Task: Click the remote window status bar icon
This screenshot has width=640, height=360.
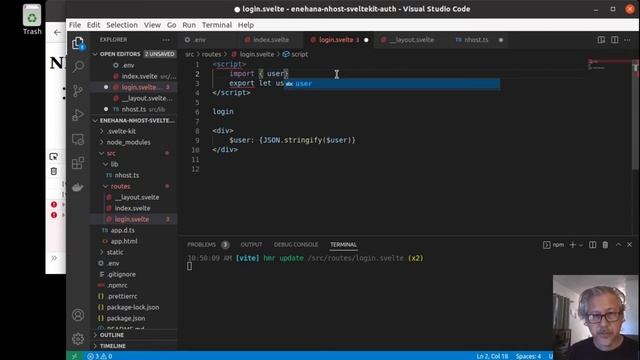Action: pyautogui.click(x=74, y=356)
